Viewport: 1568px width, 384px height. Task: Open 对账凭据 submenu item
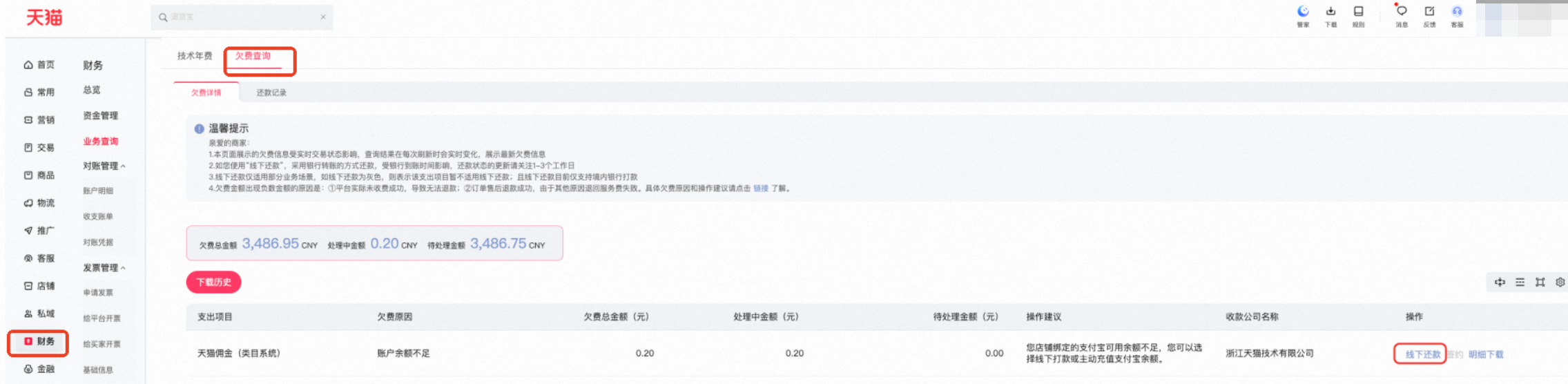(x=98, y=242)
